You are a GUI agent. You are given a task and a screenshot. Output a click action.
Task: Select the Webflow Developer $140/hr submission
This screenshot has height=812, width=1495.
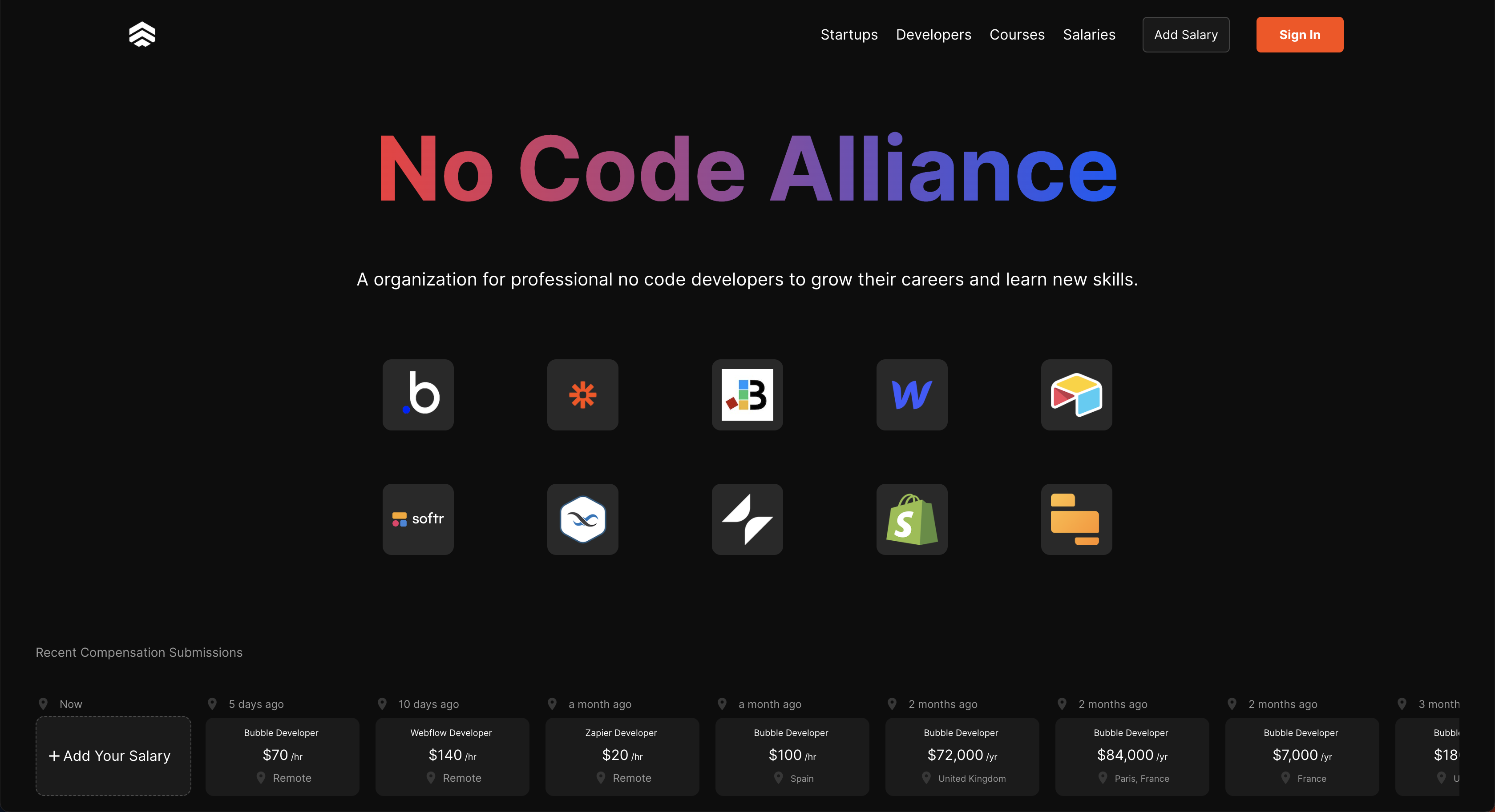pyautogui.click(x=452, y=756)
